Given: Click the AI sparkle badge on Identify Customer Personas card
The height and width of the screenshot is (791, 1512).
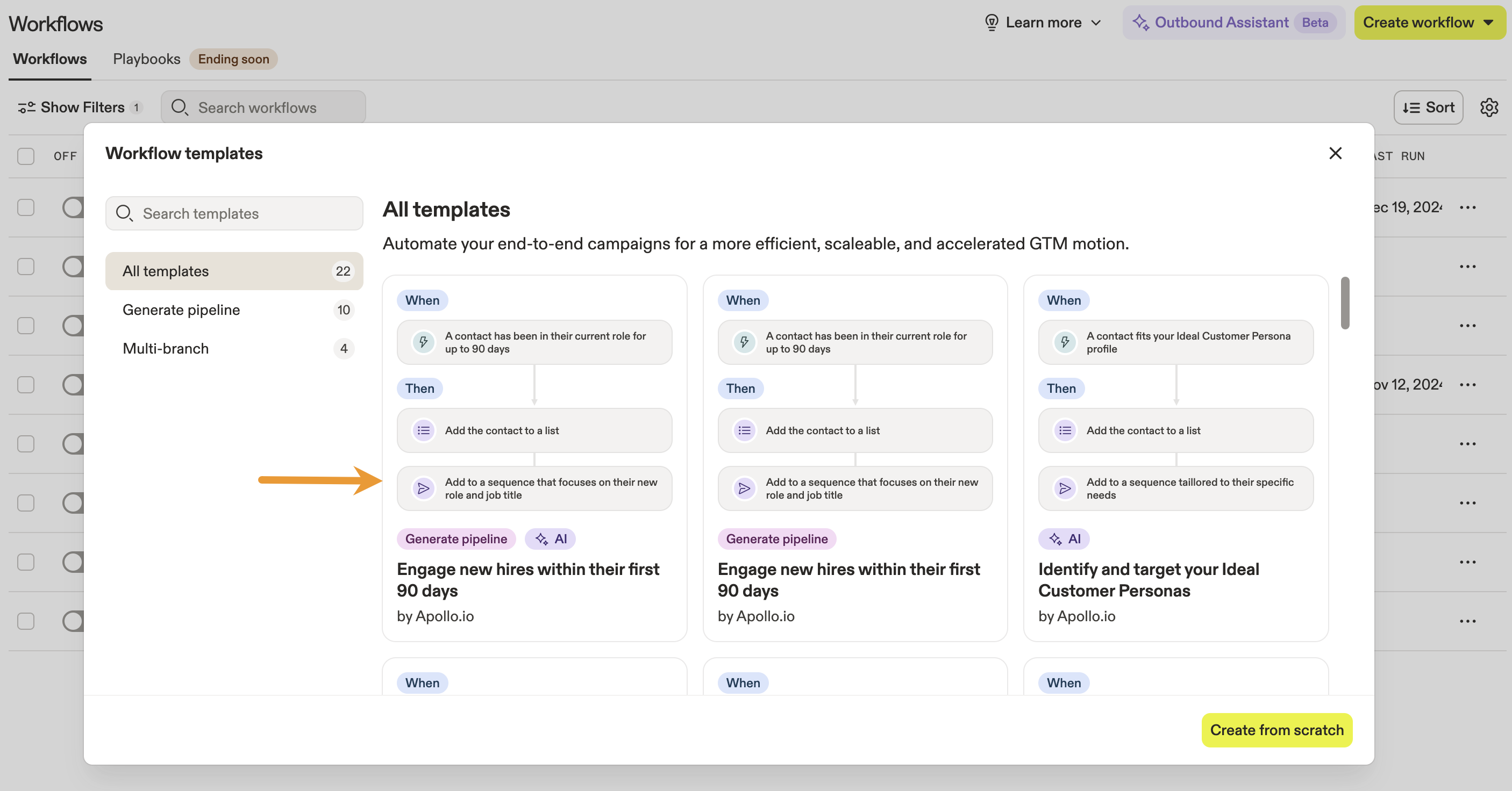Looking at the screenshot, I should tap(1064, 538).
